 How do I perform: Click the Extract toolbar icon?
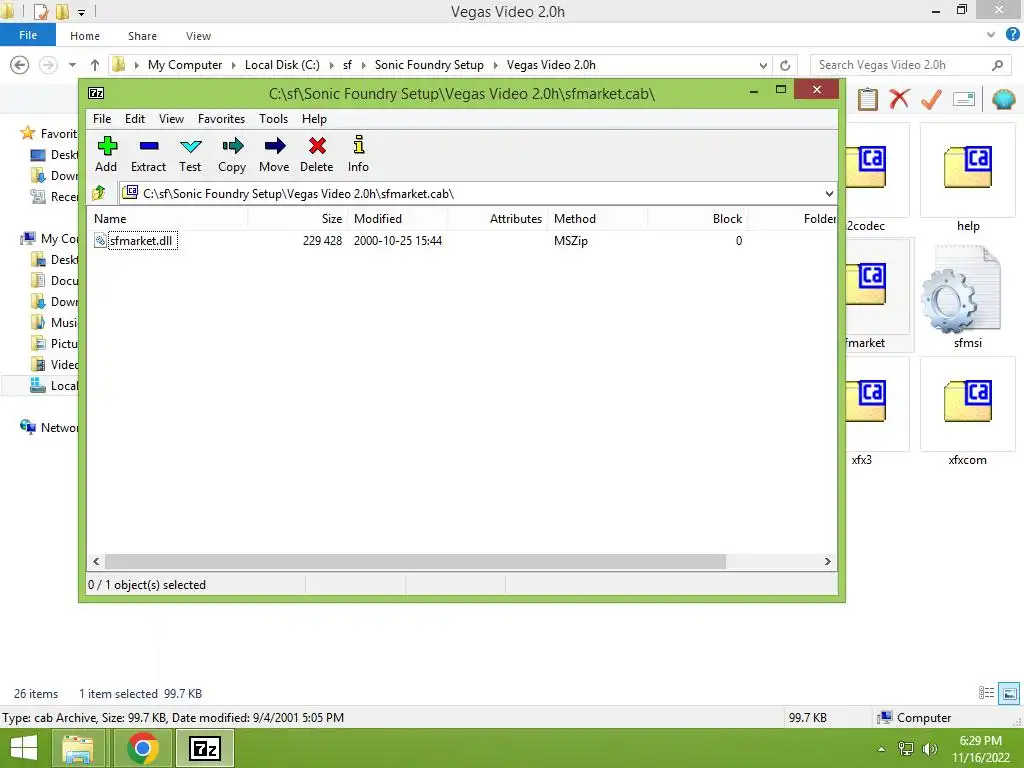click(x=148, y=154)
